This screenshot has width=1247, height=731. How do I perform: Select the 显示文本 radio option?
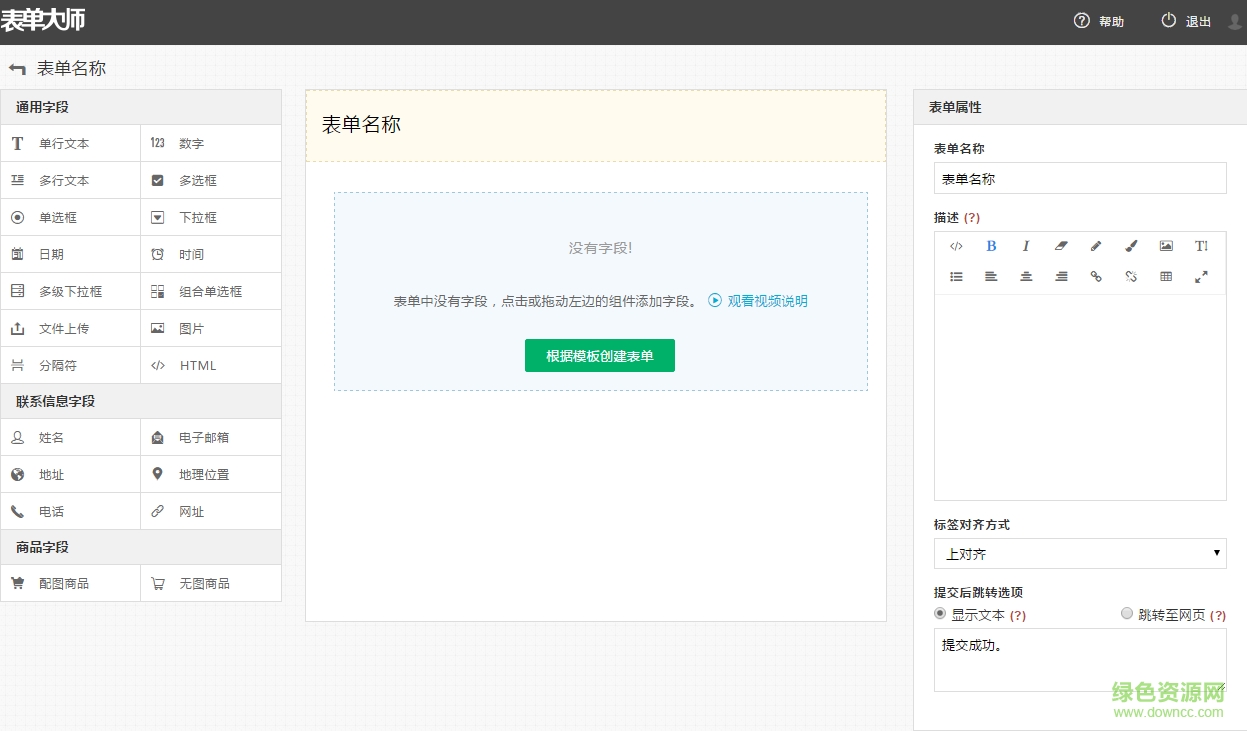tap(939, 613)
